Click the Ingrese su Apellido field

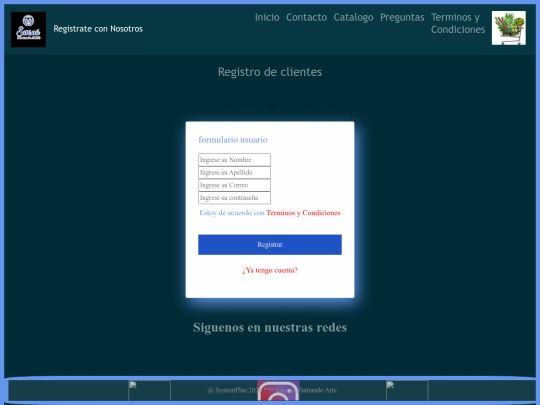234,173
